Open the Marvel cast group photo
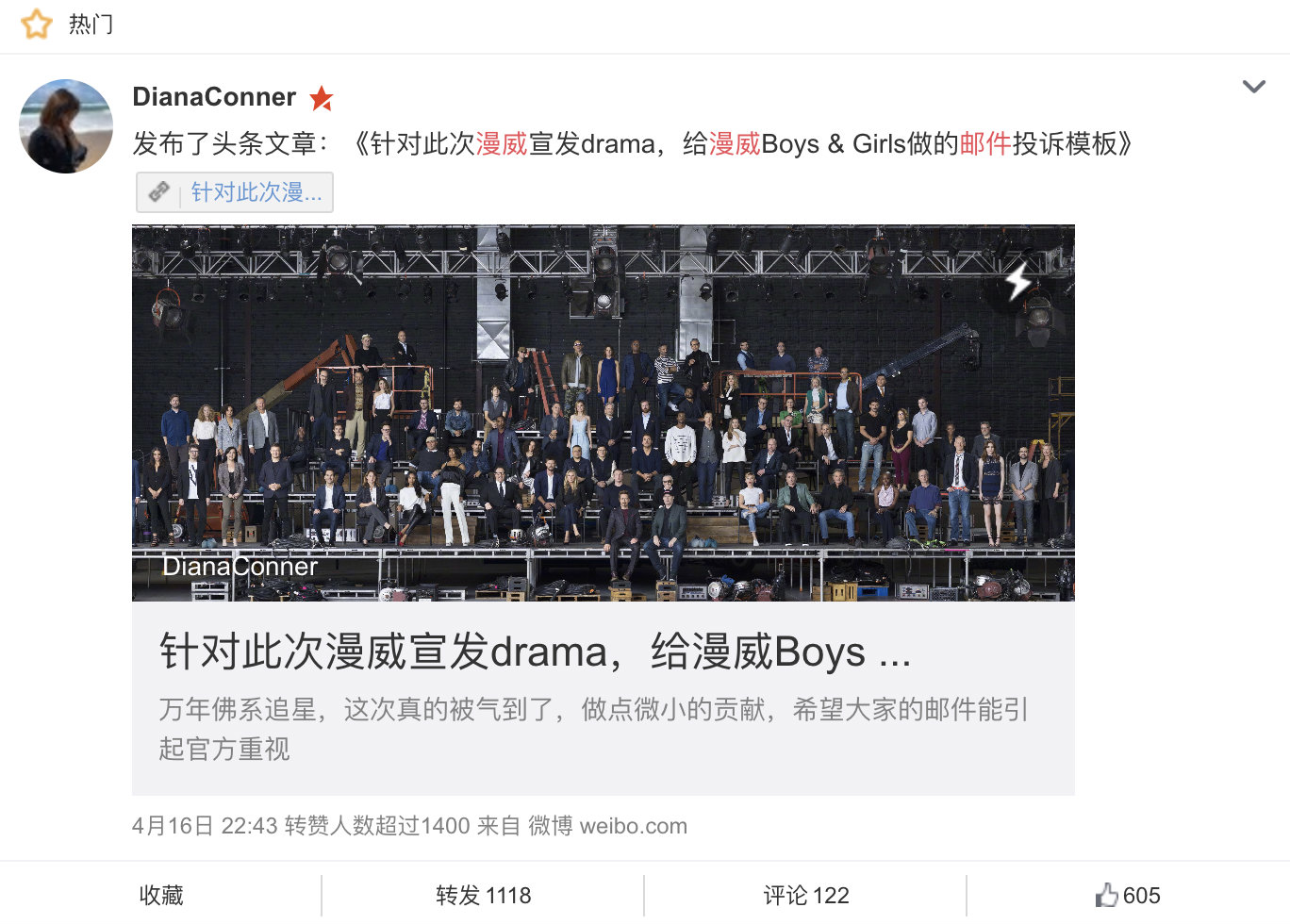Screen dimensions: 1290x924 point(604,413)
